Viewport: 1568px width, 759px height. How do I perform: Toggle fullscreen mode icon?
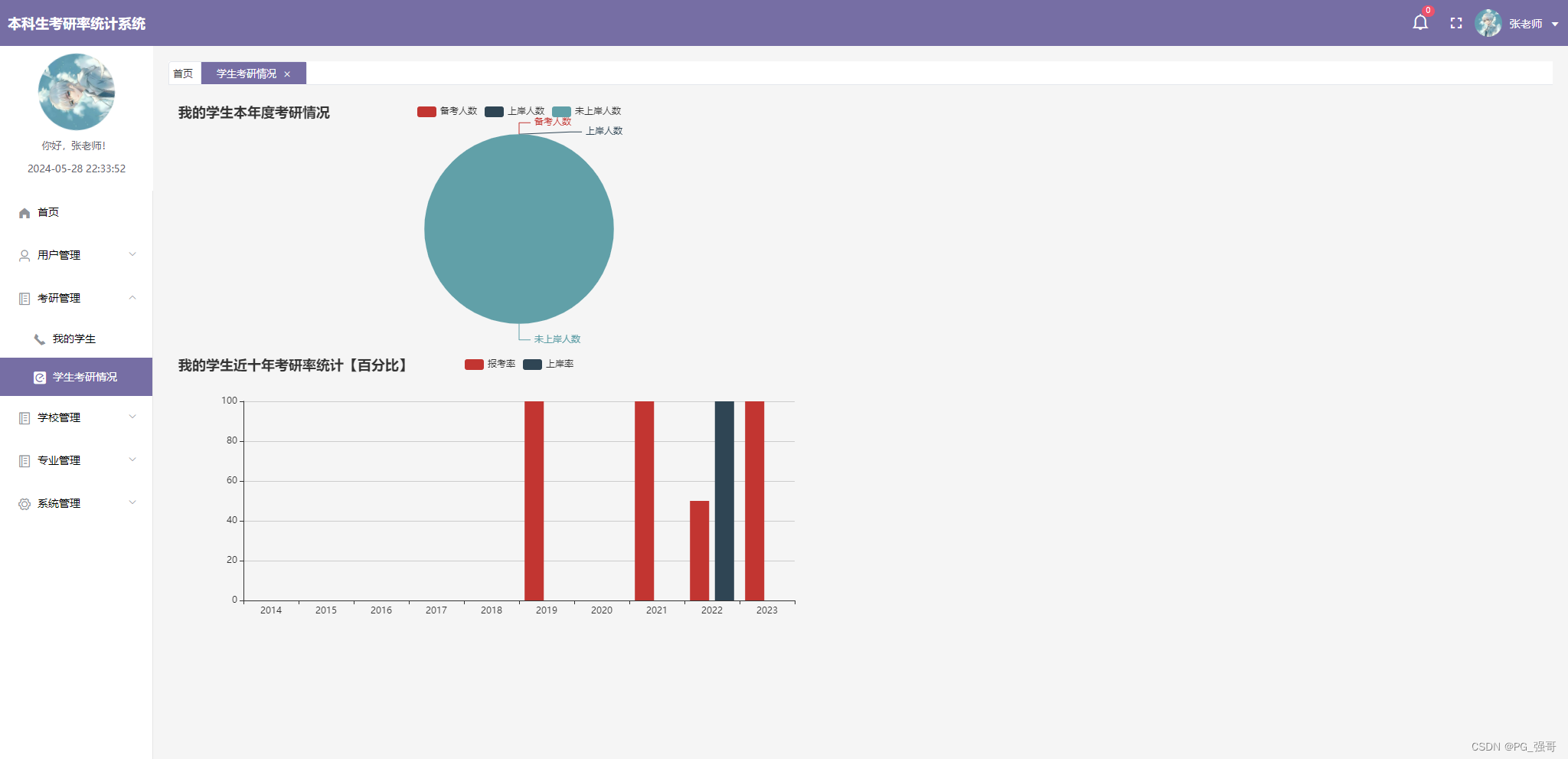pos(1456,24)
